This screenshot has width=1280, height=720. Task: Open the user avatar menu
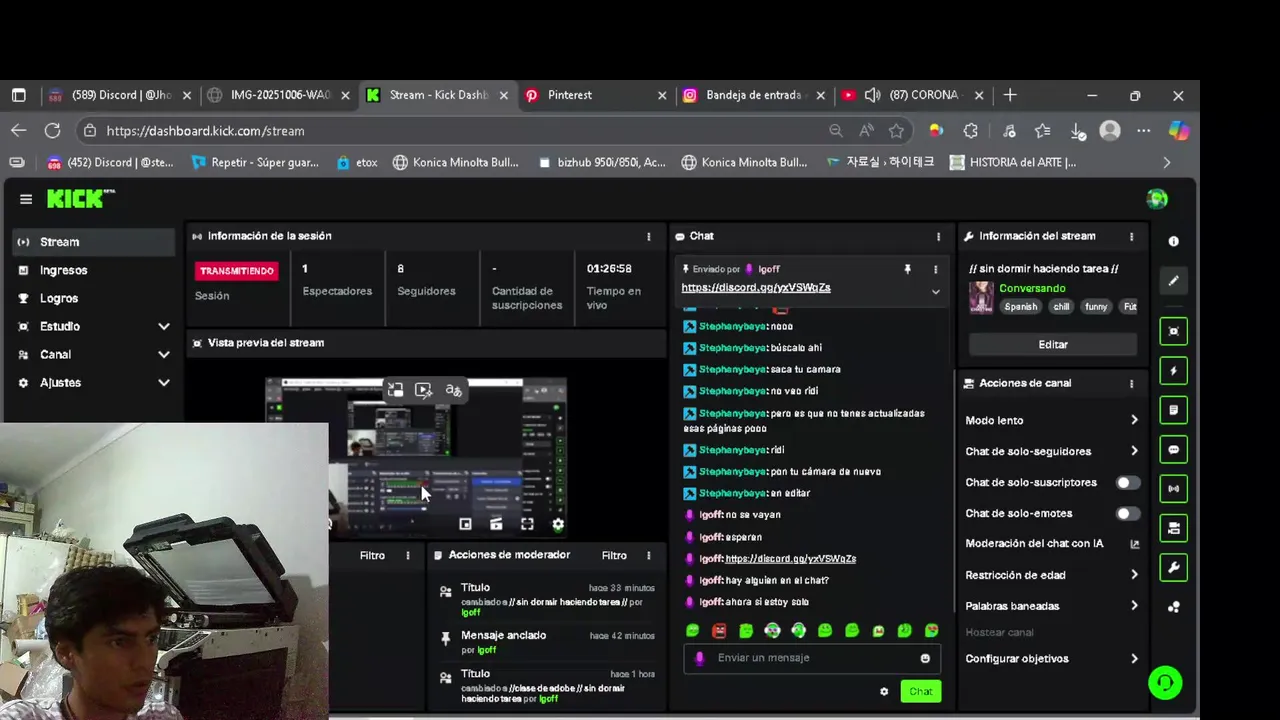[1157, 199]
